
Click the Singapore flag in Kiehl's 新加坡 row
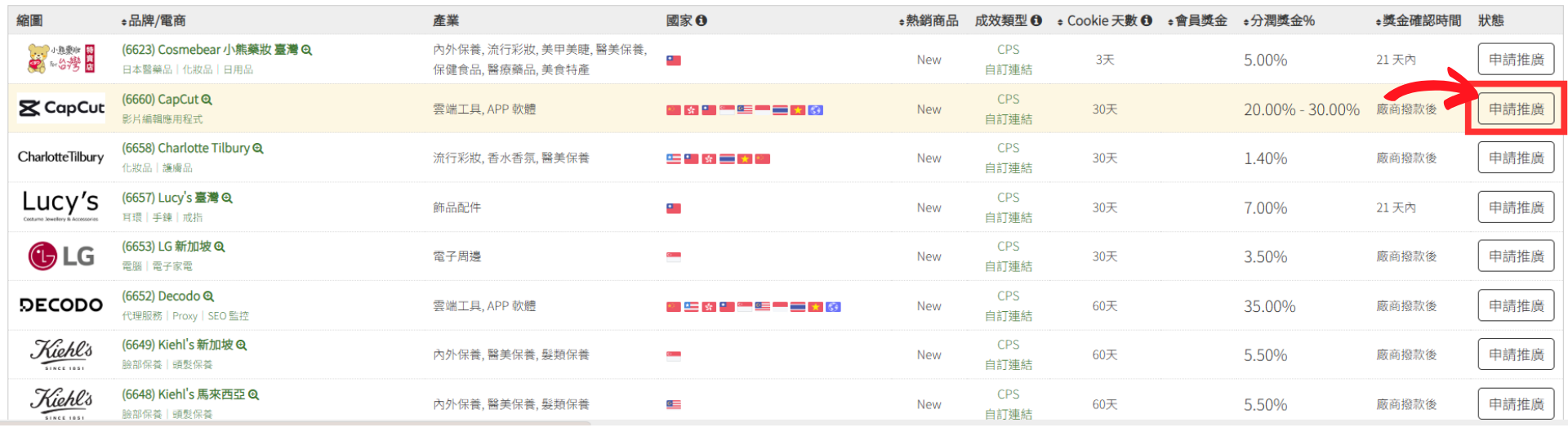[x=674, y=356]
